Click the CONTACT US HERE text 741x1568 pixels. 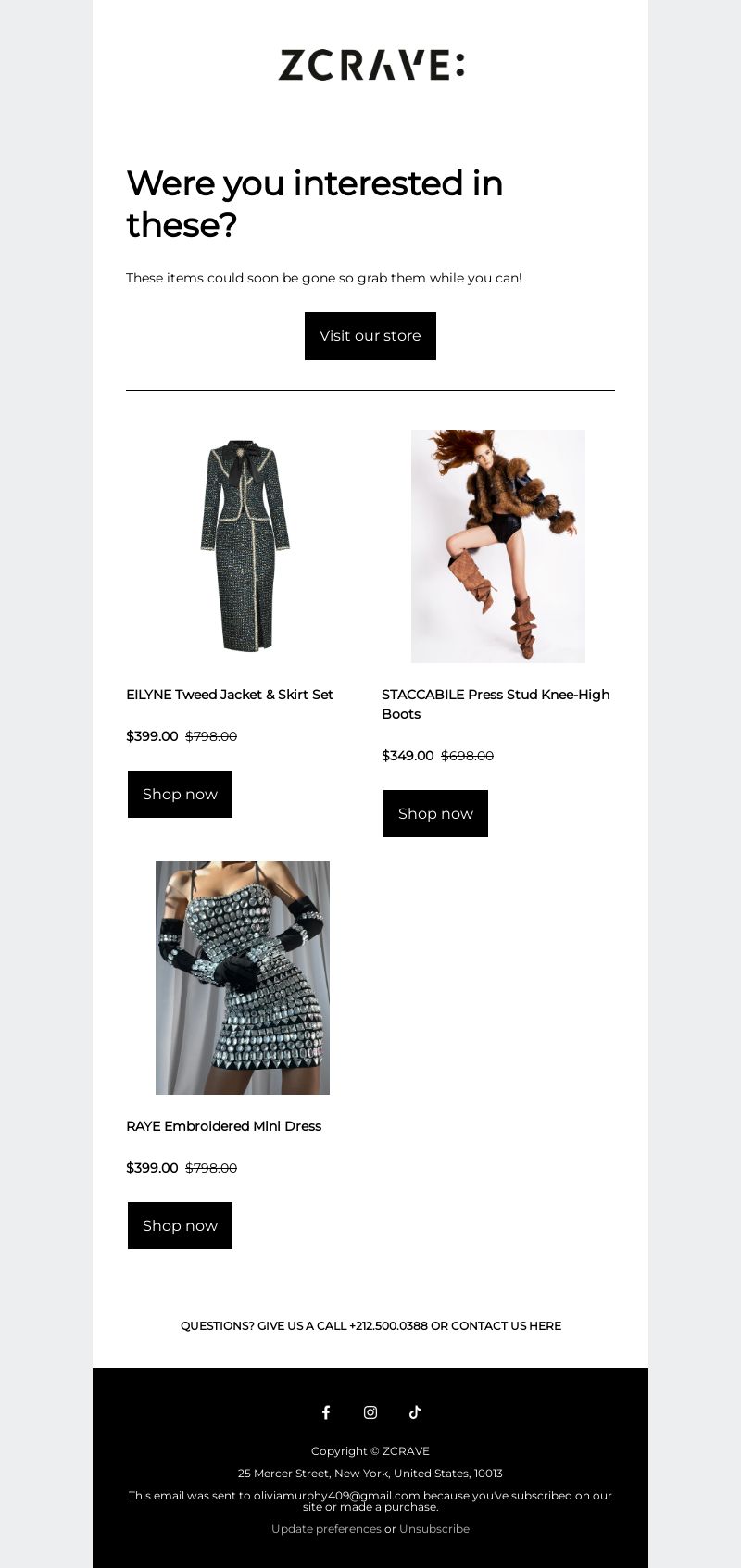click(x=506, y=1326)
